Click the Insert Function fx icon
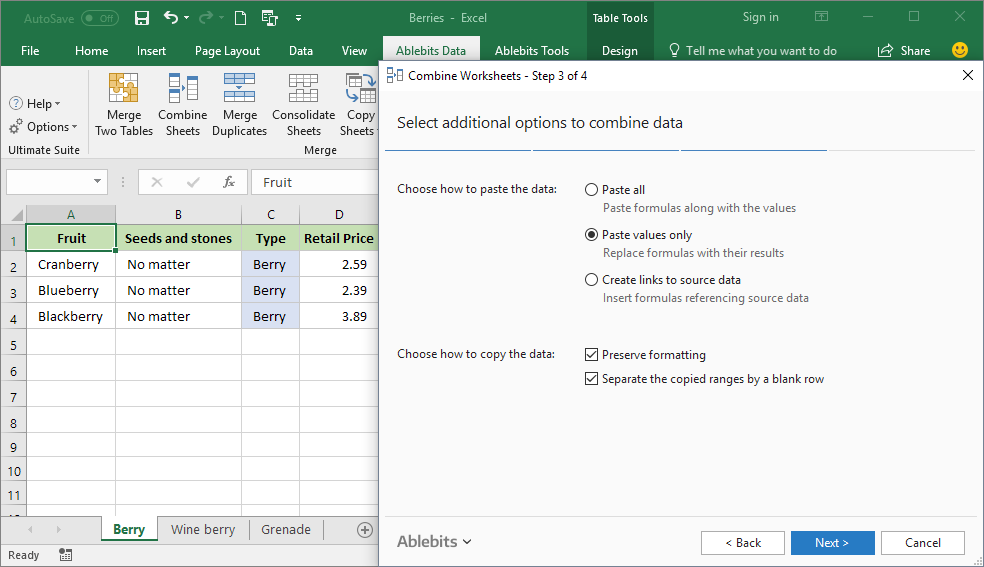This screenshot has width=984, height=567. click(x=229, y=182)
